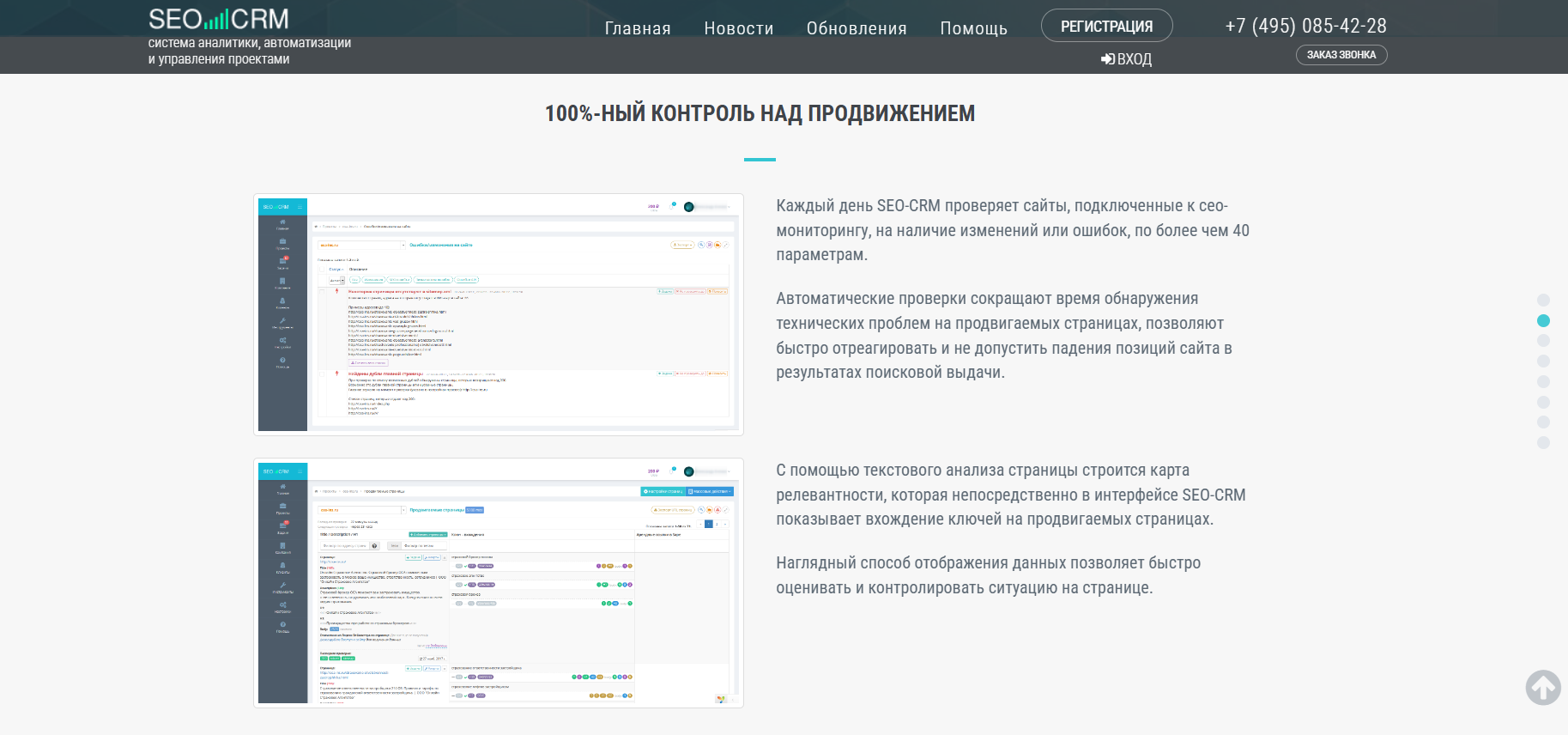Select the first section navigation dot
This screenshot has width=1568, height=735.
tap(1543, 301)
